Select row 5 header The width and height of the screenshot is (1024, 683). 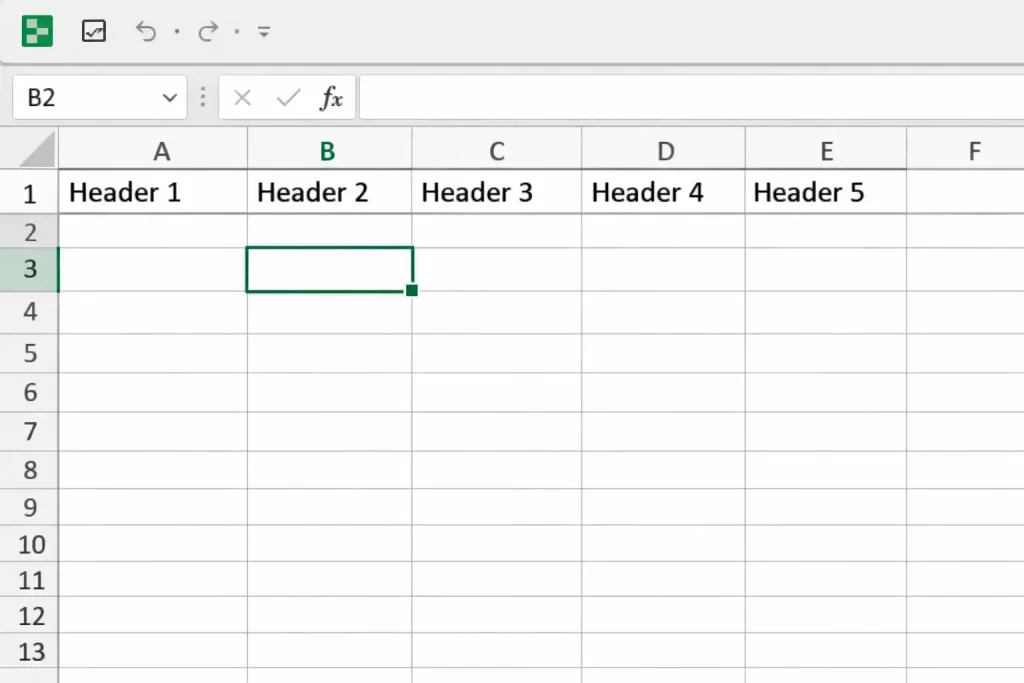pyautogui.click(x=29, y=353)
